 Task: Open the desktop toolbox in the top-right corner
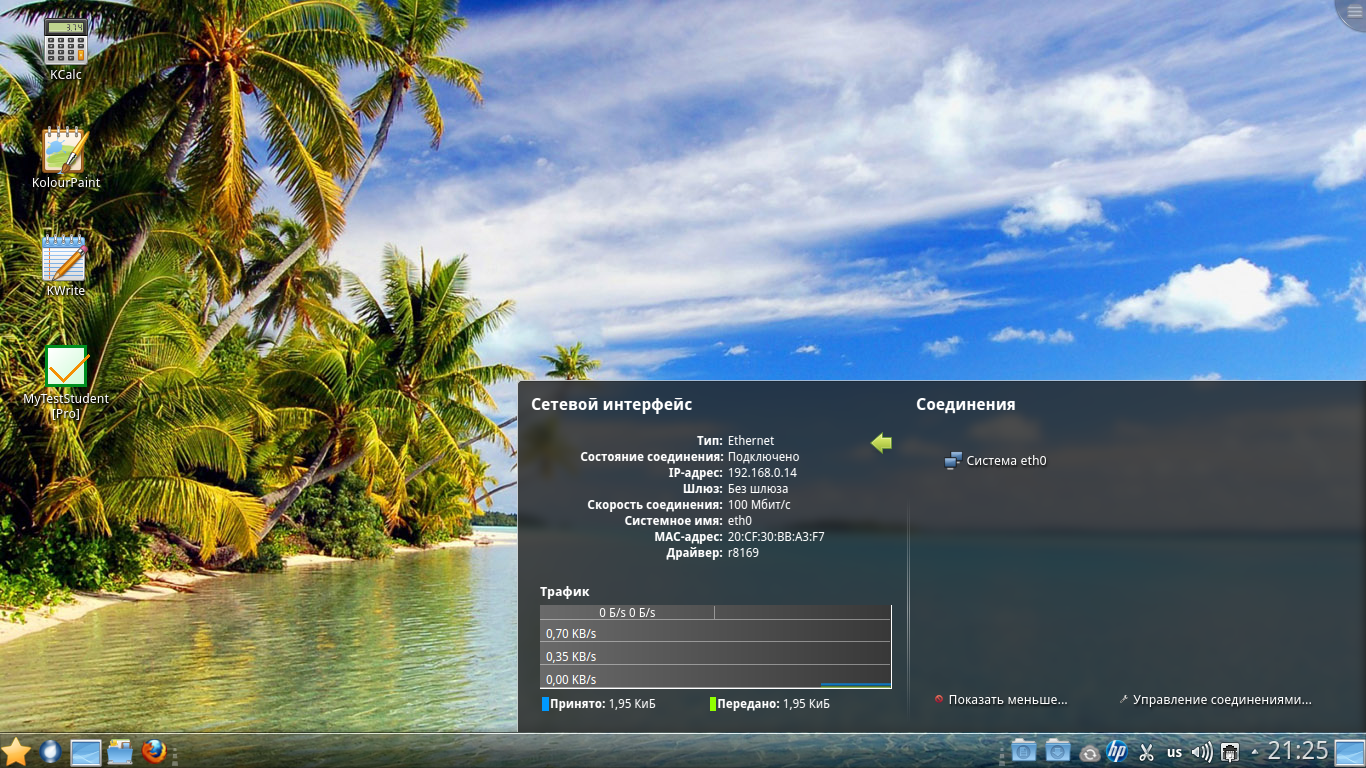coord(1352,12)
